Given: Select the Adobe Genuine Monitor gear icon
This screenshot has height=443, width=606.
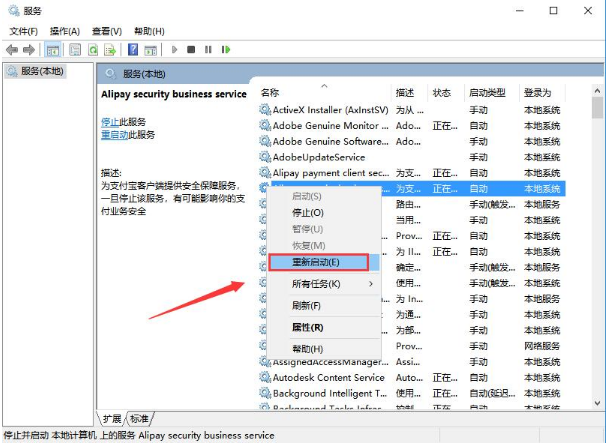Looking at the screenshot, I should (265, 126).
